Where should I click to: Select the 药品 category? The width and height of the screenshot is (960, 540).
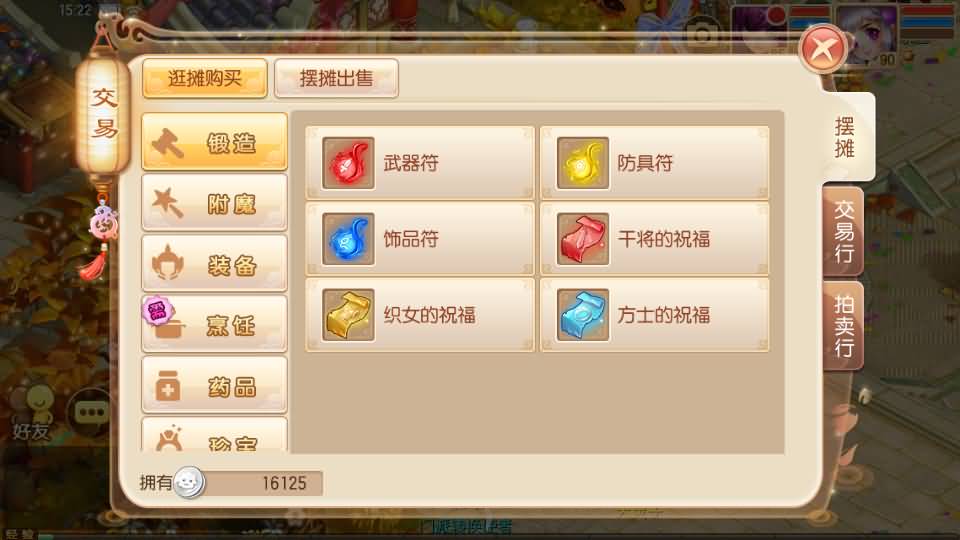click(214, 385)
